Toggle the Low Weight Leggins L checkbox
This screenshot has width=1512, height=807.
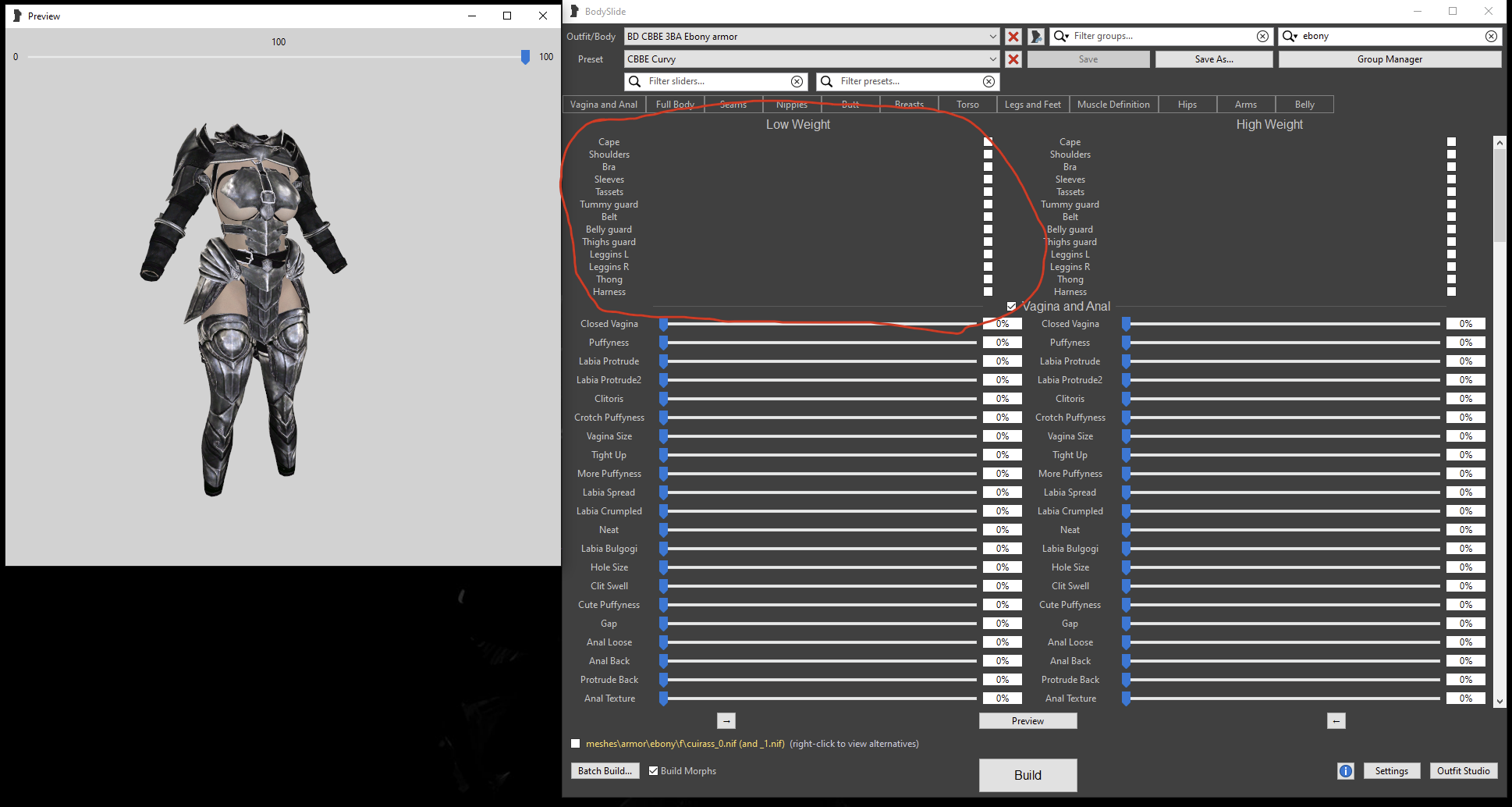tap(988, 254)
